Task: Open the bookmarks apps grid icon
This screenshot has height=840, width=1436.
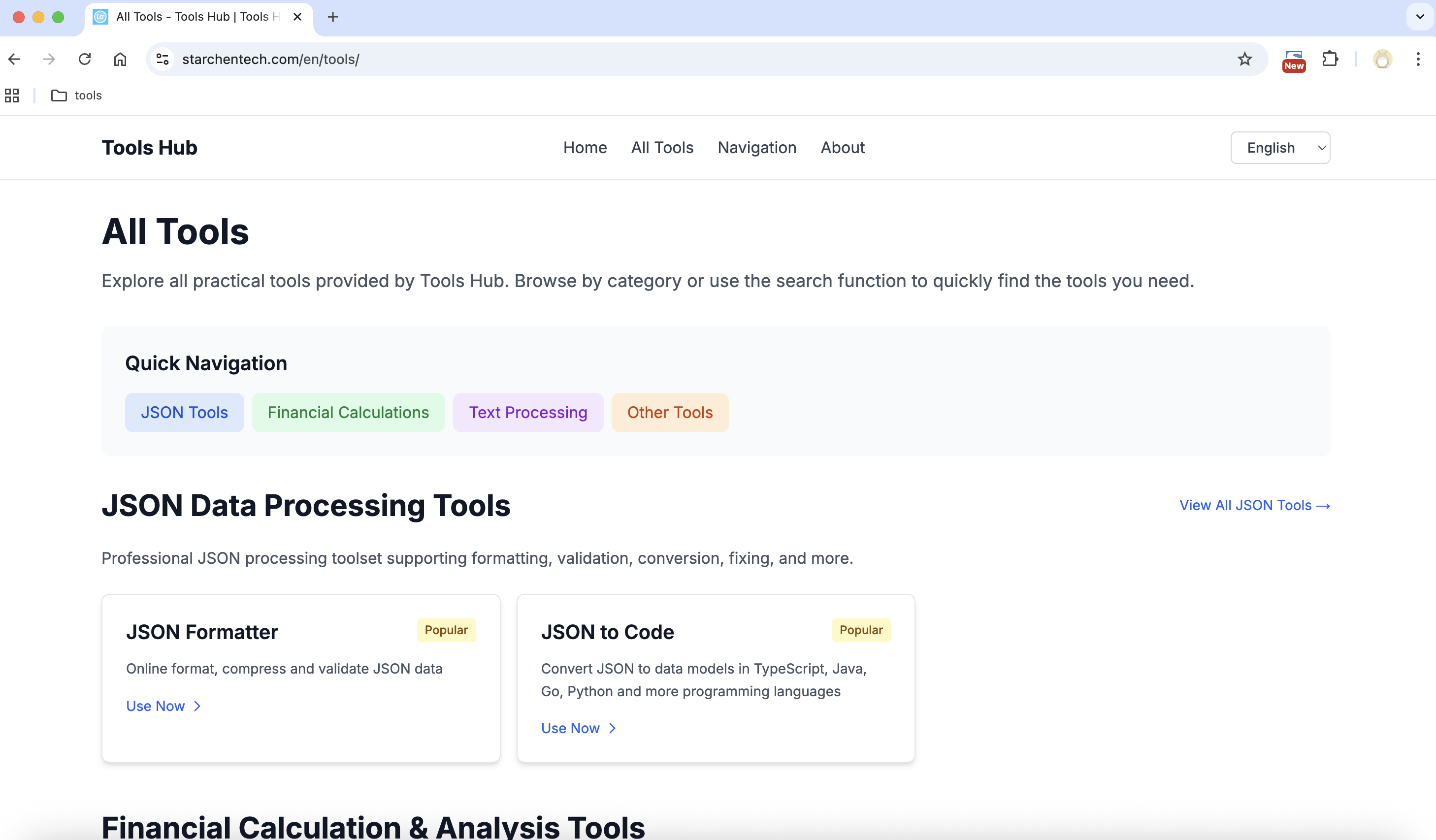Action: pyautogui.click(x=12, y=95)
